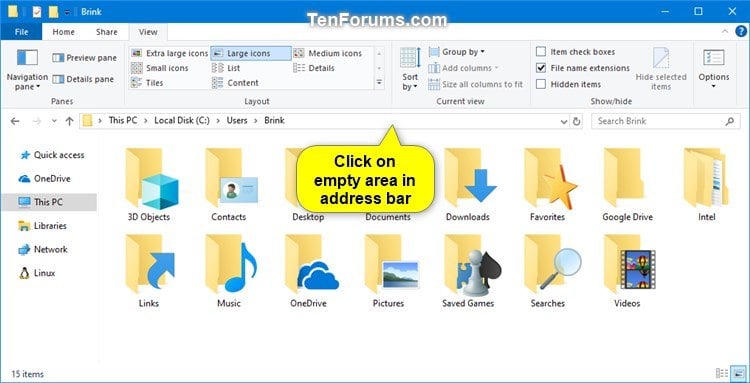Click Local Disk (C:) breadcrumb
Image resolution: width=750 pixels, height=383 pixels.
point(182,120)
